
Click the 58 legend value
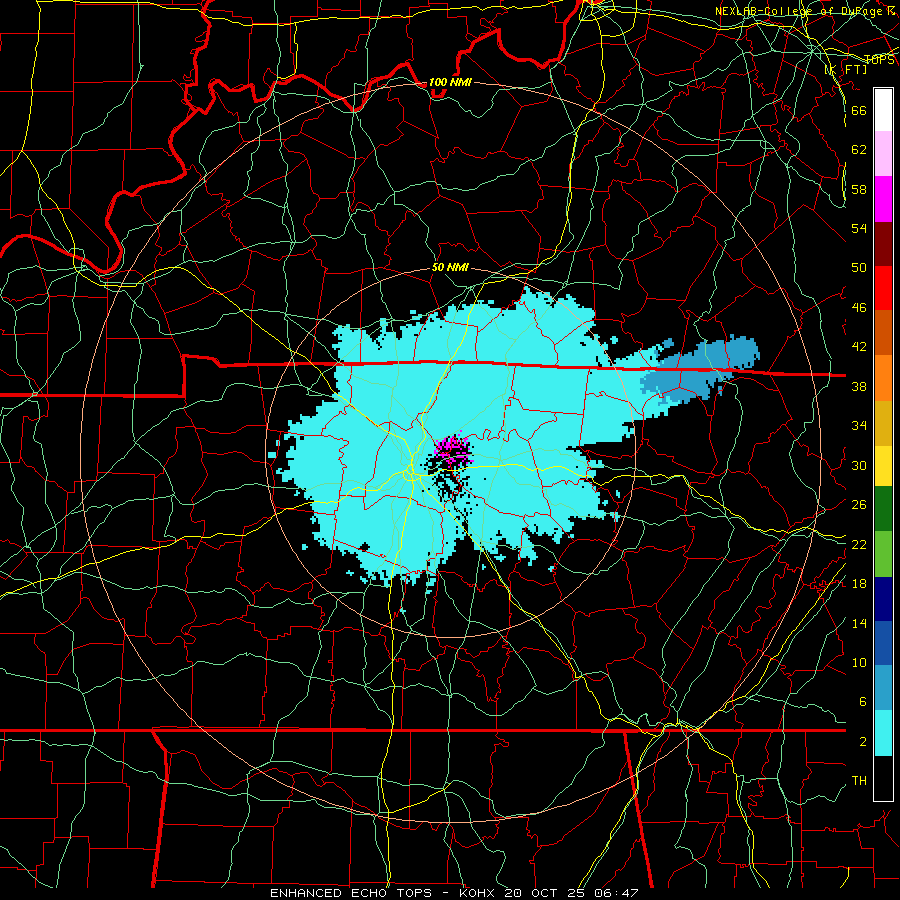pyautogui.click(x=859, y=189)
